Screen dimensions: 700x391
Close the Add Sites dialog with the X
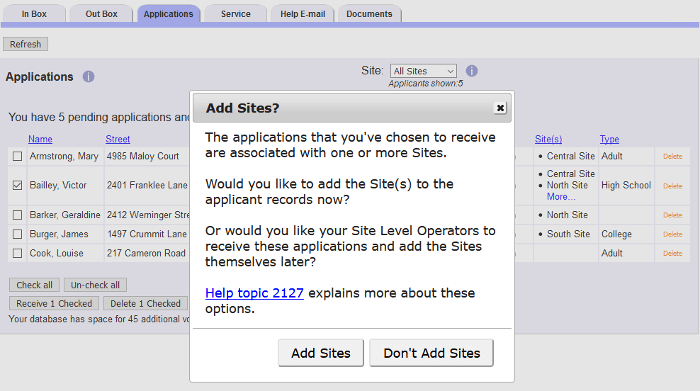(500, 108)
